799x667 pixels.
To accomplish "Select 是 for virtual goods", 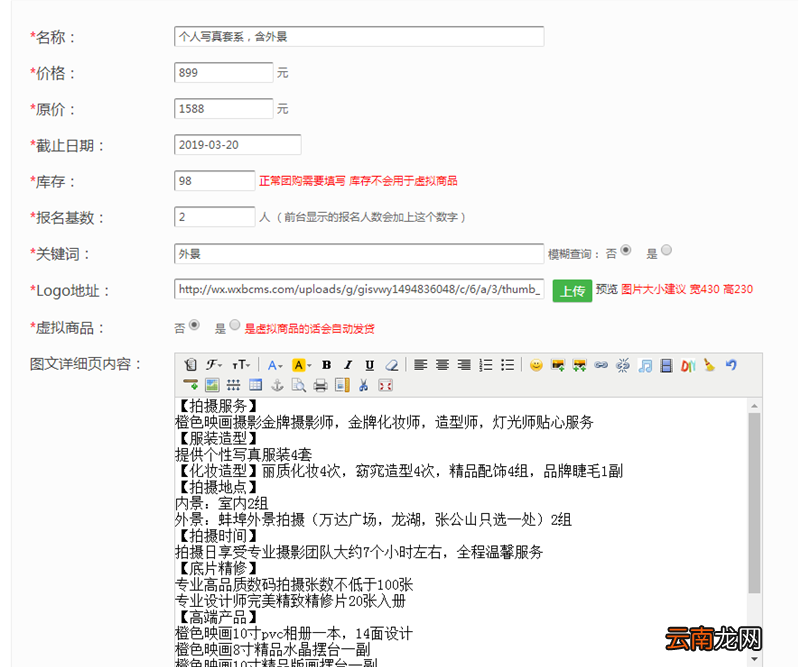I will 234,325.
